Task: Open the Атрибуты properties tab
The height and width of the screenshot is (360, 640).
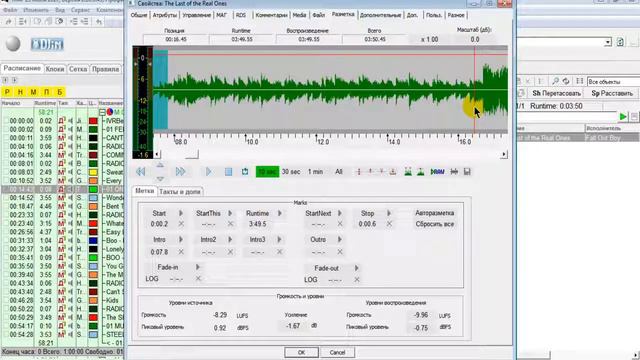Action: tap(165, 15)
